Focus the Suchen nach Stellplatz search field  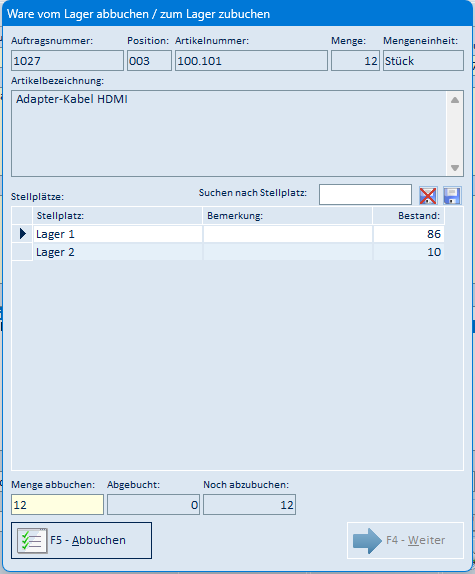[x=365, y=194]
